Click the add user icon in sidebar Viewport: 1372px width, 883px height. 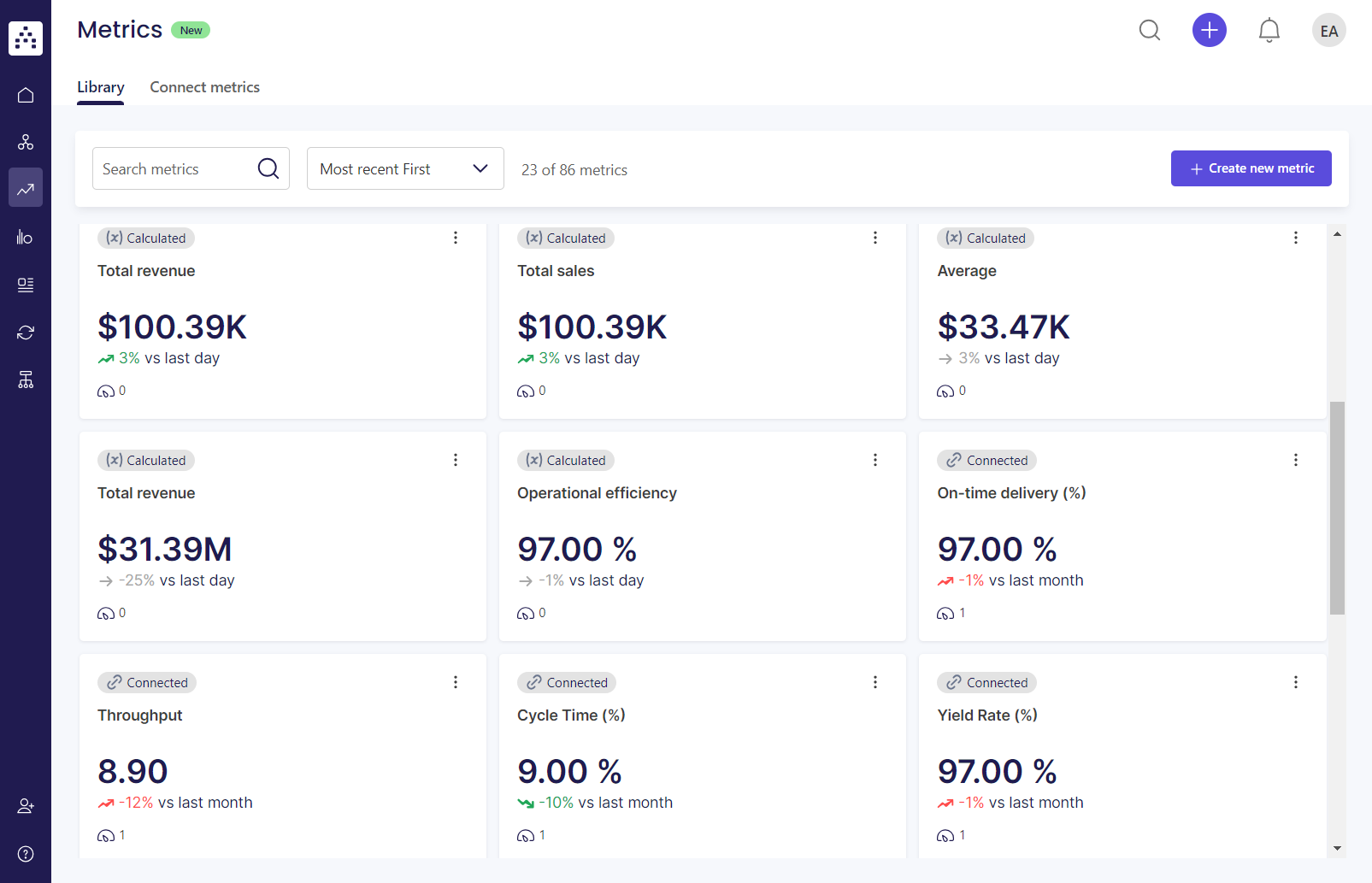pos(26,806)
